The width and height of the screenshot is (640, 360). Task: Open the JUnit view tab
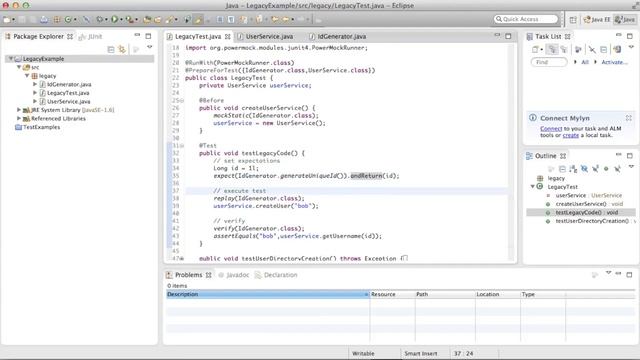[91, 37]
